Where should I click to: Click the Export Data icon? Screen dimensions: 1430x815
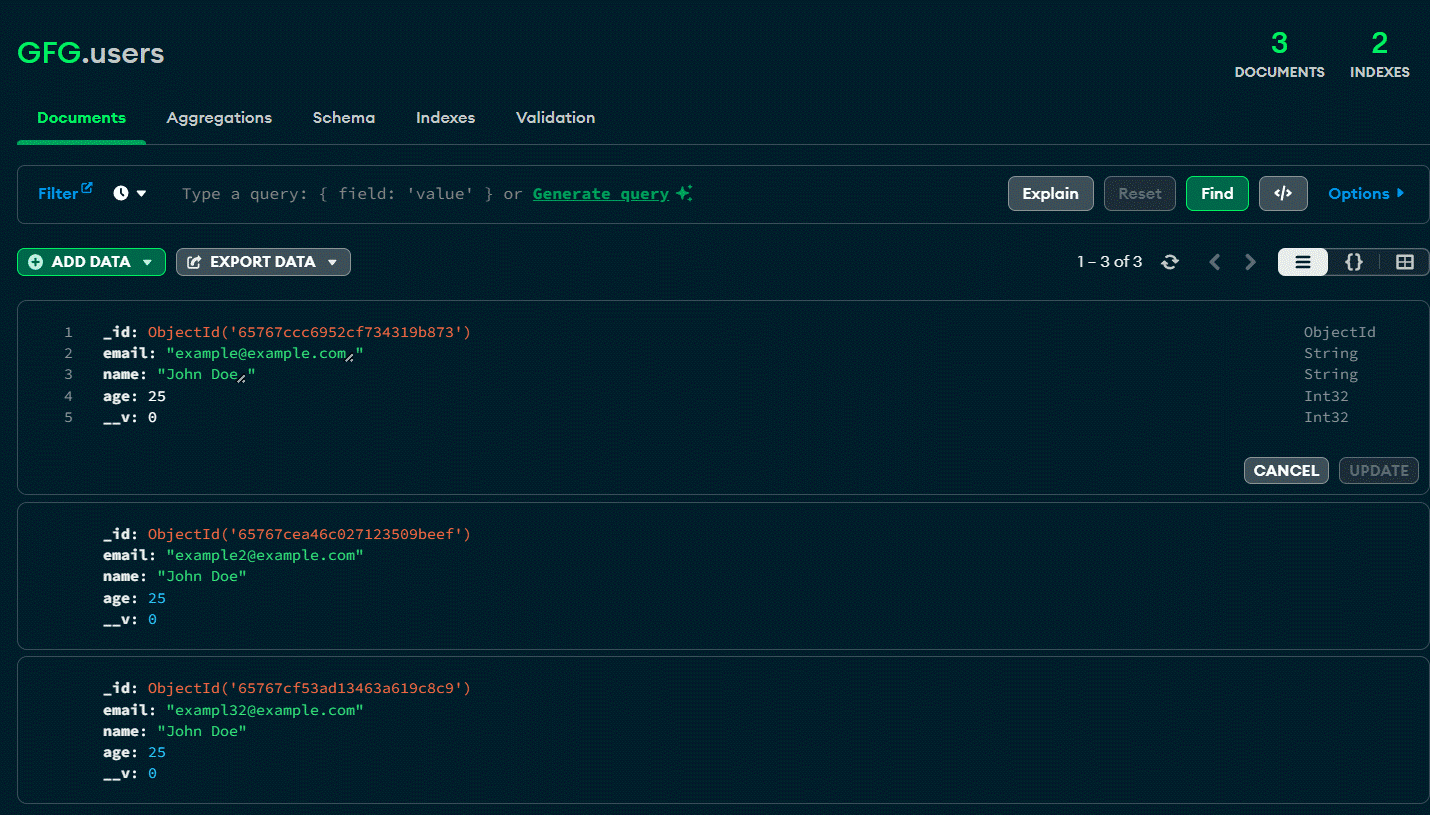click(x=194, y=262)
